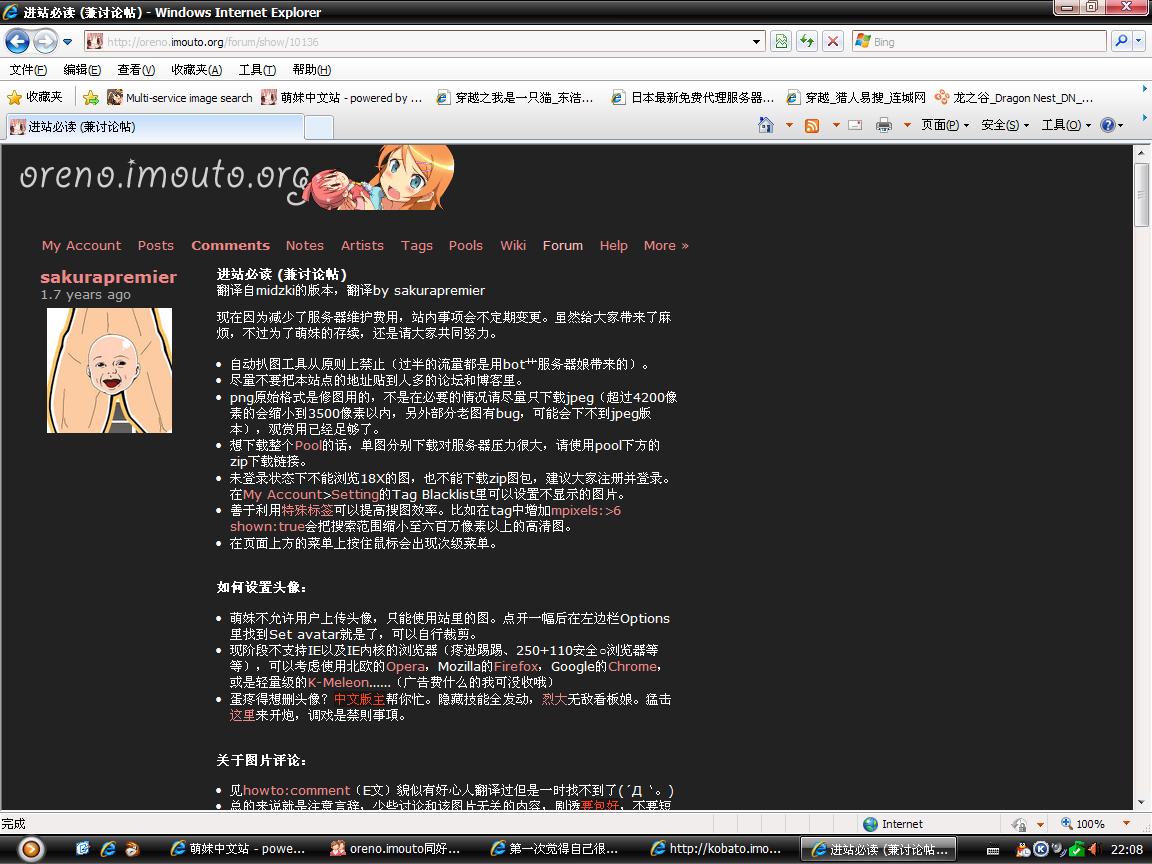Open the 收藏夹(A) menu

point(196,70)
